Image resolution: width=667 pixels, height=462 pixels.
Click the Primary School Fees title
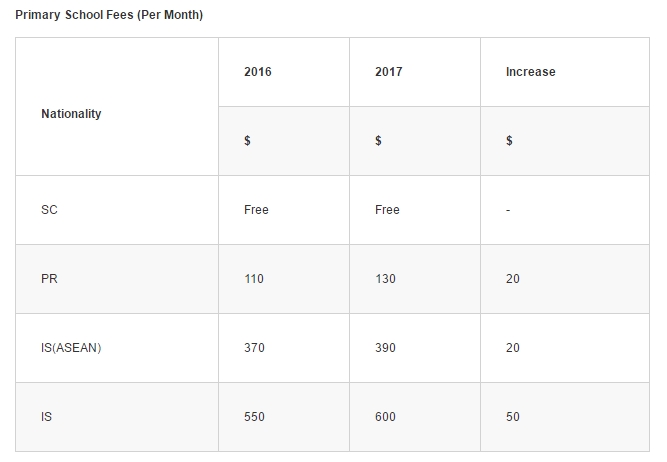click(109, 15)
